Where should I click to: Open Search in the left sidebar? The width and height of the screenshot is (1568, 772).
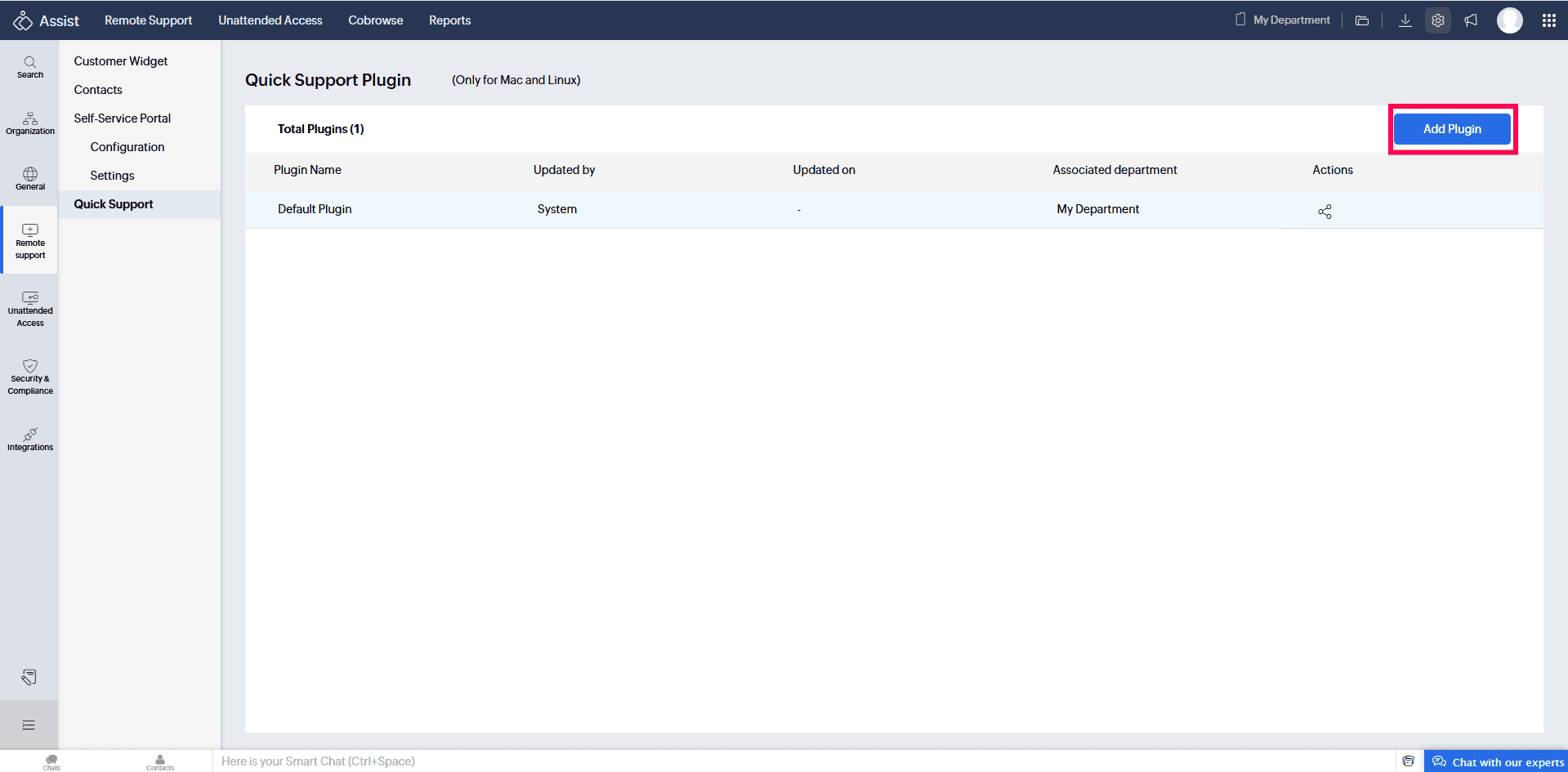point(30,67)
